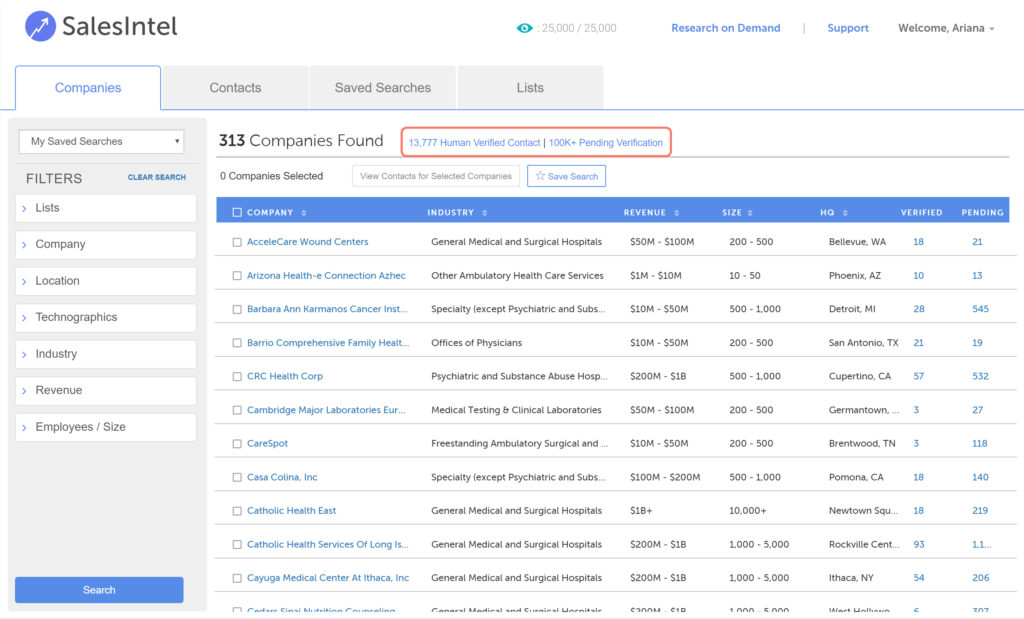
Task: Expand the Industry filter
Action: point(106,354)
